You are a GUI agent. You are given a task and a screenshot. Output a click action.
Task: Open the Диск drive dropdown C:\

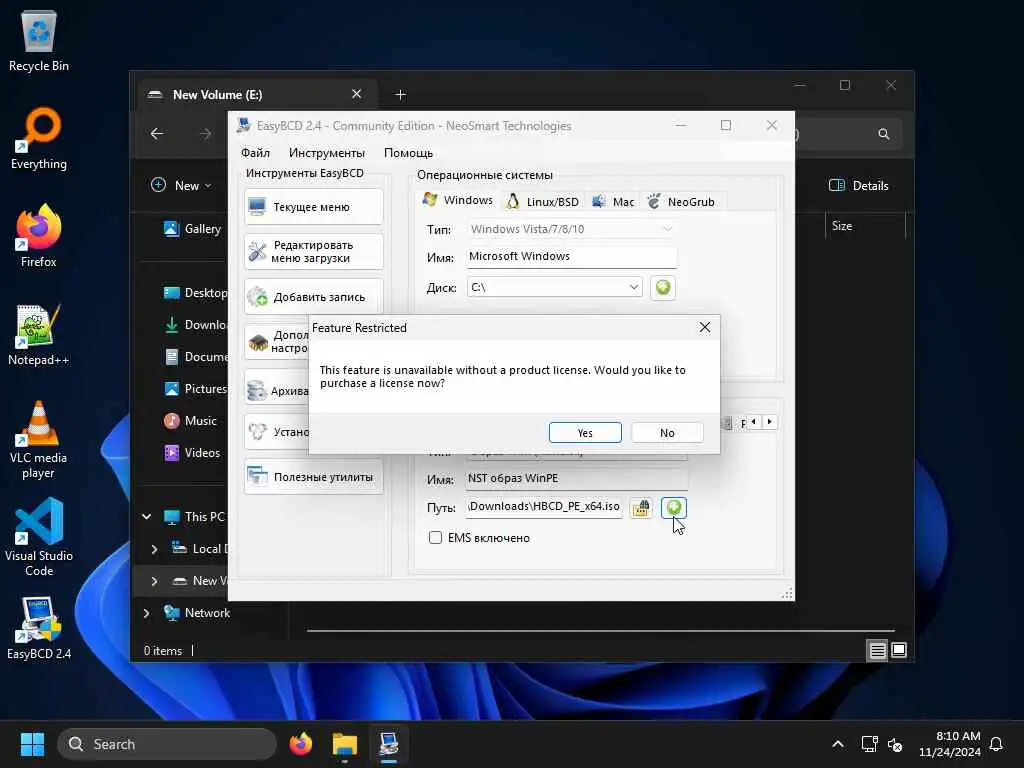point(554,287)
